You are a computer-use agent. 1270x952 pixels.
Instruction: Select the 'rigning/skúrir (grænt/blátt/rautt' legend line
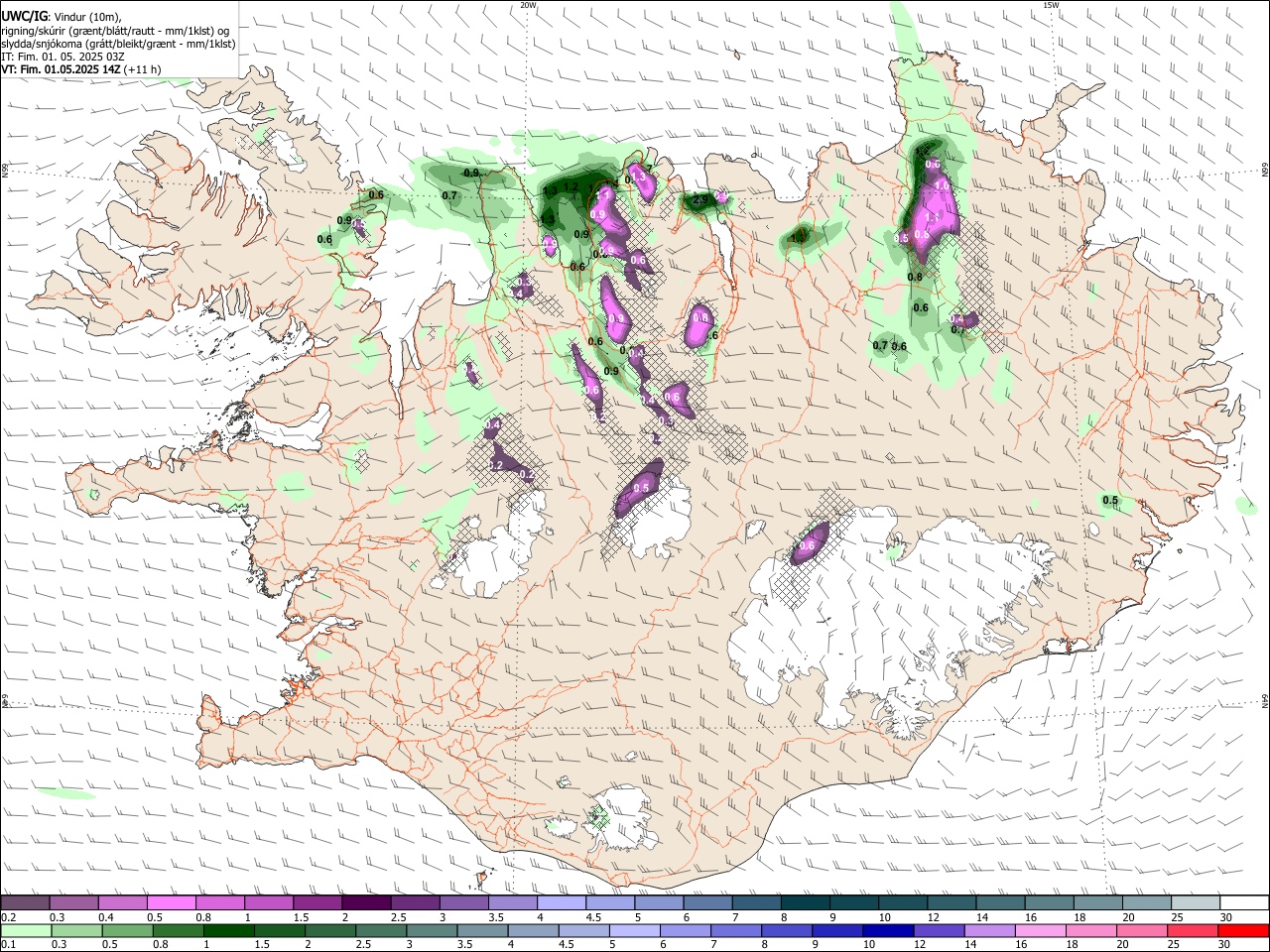115,30
